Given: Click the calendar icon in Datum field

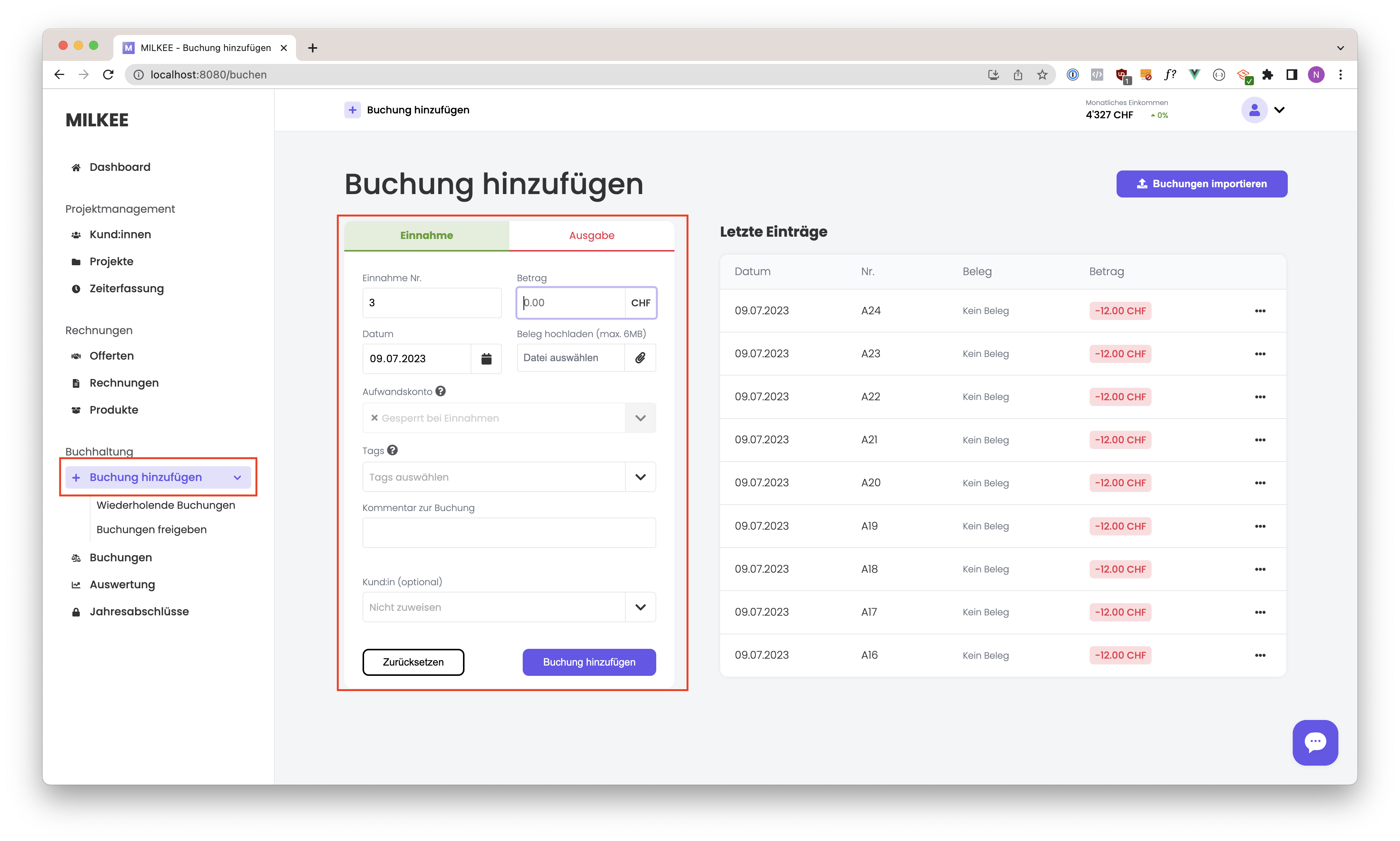Looking at the screenshot, I should [x=486, y=358].
